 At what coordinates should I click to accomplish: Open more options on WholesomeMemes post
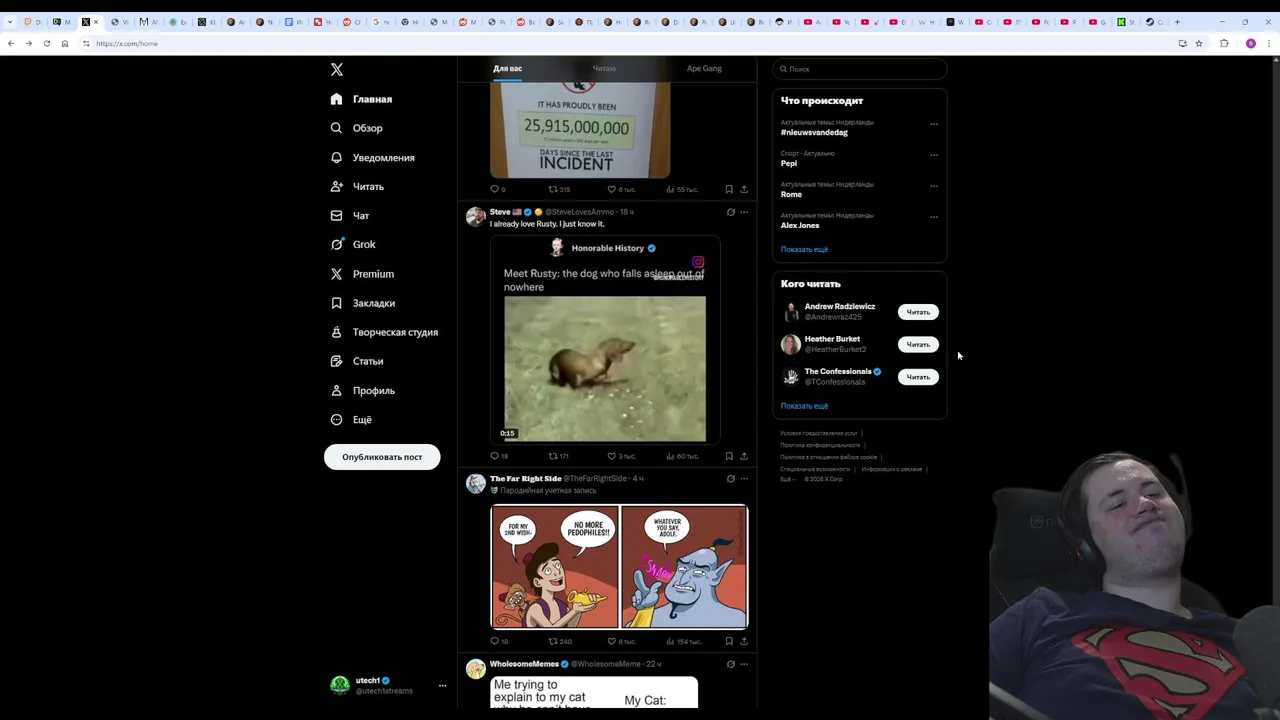coord(744,664)
